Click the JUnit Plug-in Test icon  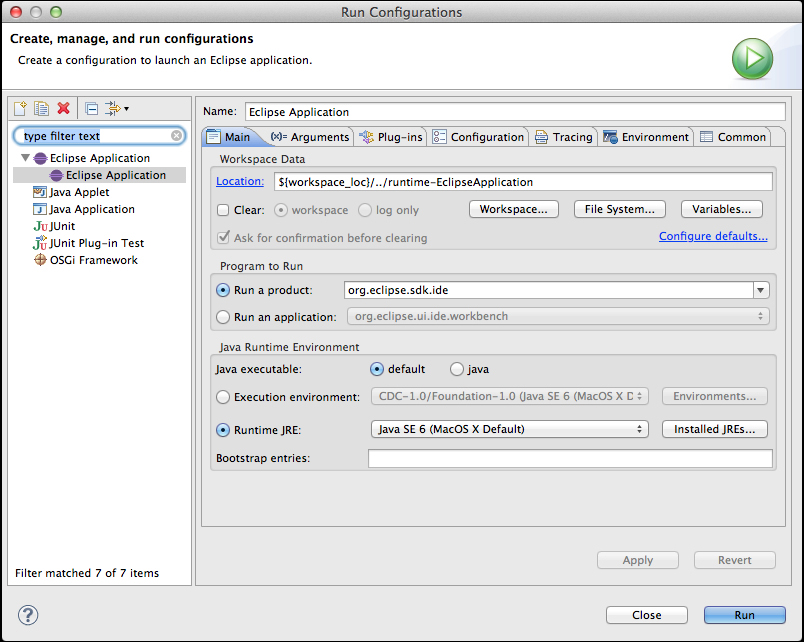(40, 243)
